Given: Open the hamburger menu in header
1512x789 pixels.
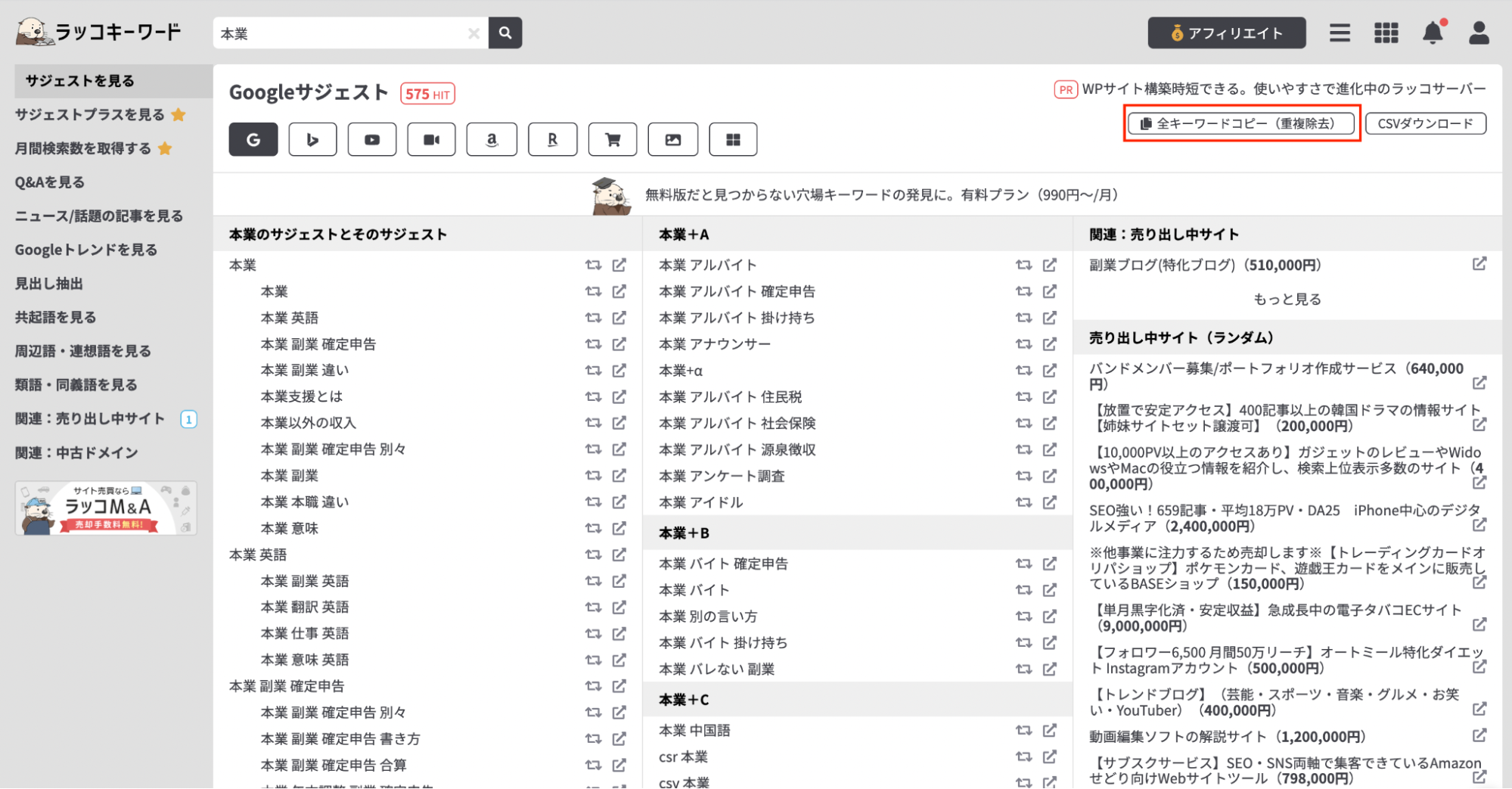Looking at the screenshot, I should click(x=1340, y=33).
